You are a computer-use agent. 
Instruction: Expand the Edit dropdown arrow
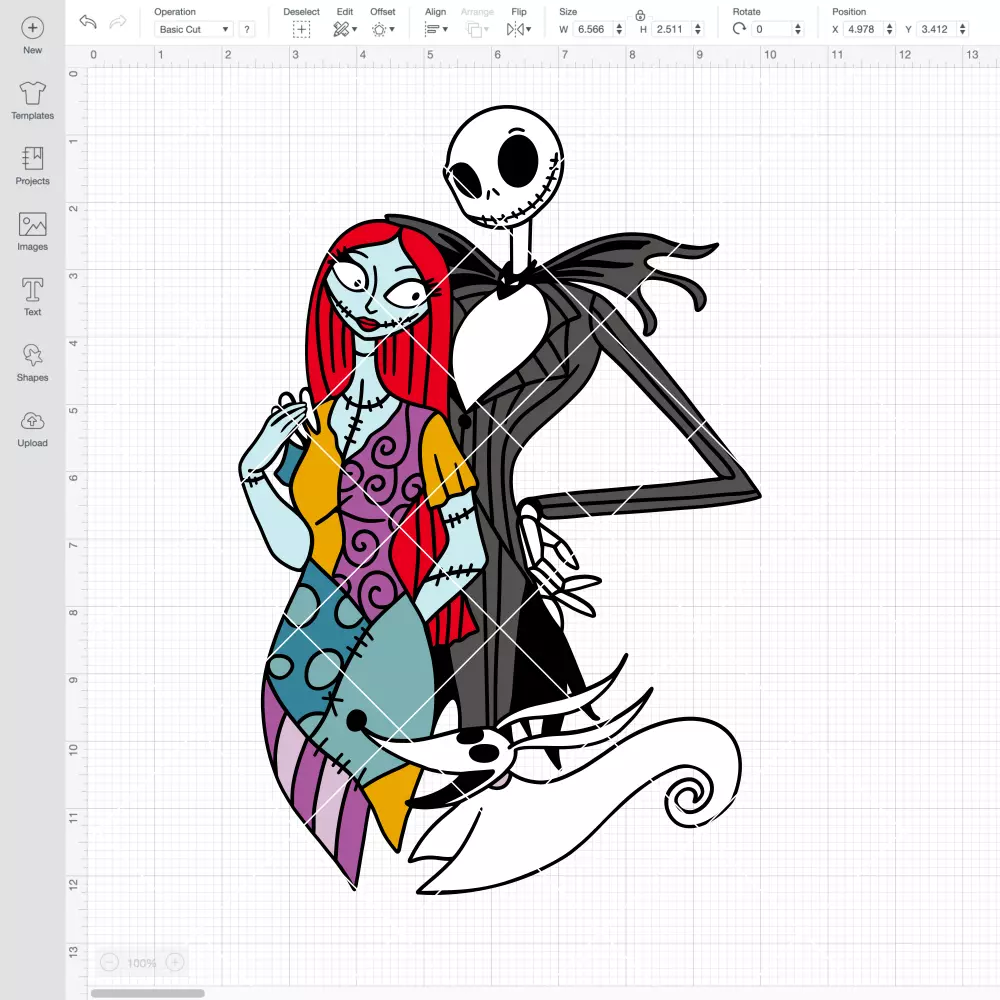click(x=355, y=29)
